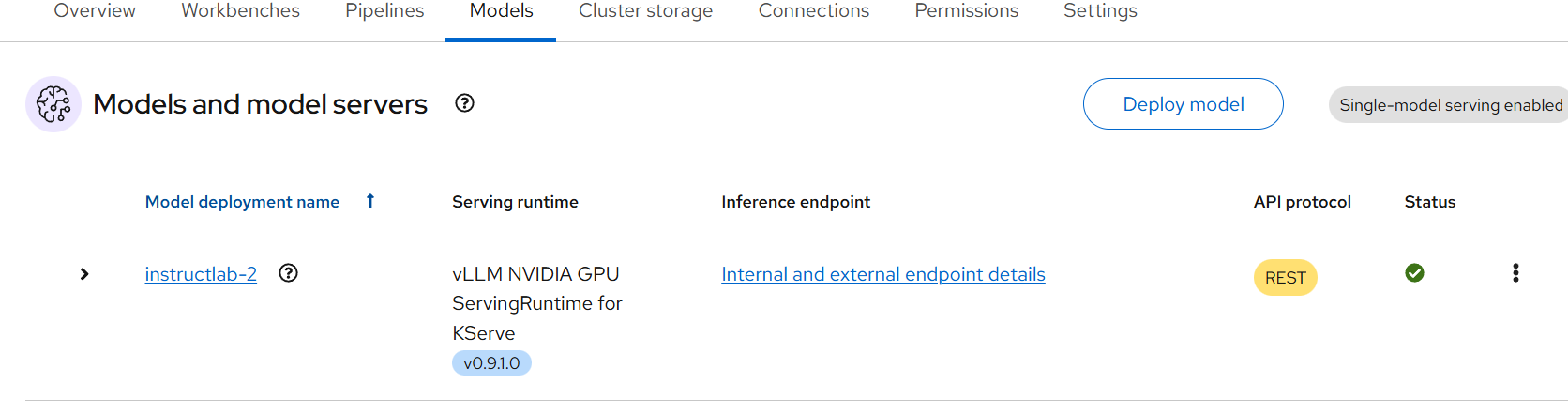Viewport: 1568px width, 415px height.
Task: Open kebab actions menu for instructlab-2
Action: click(1515, 273)
